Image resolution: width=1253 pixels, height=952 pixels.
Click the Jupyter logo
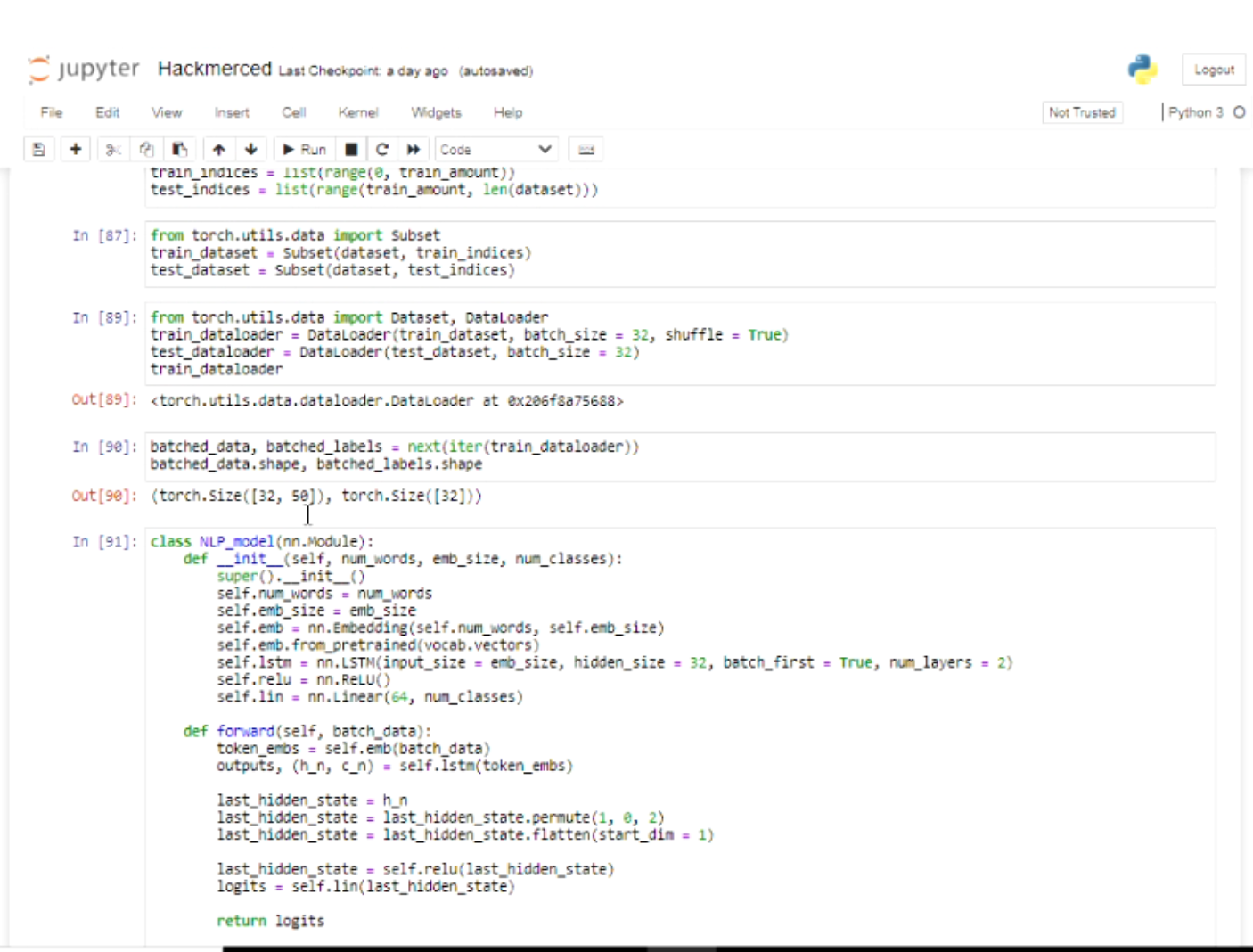pos(84,70)
